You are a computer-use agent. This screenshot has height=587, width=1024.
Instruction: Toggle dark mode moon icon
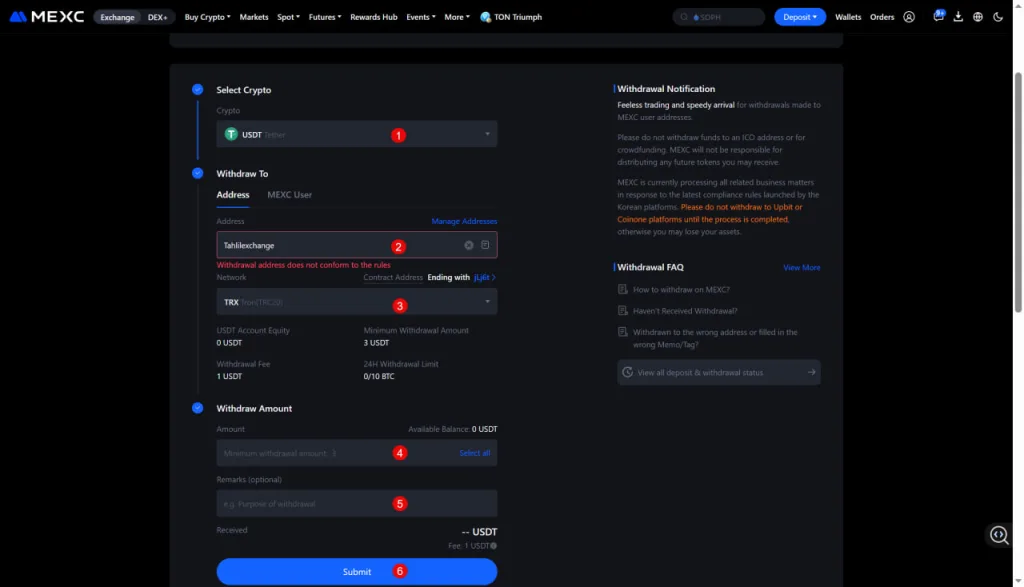pos(998,17)
